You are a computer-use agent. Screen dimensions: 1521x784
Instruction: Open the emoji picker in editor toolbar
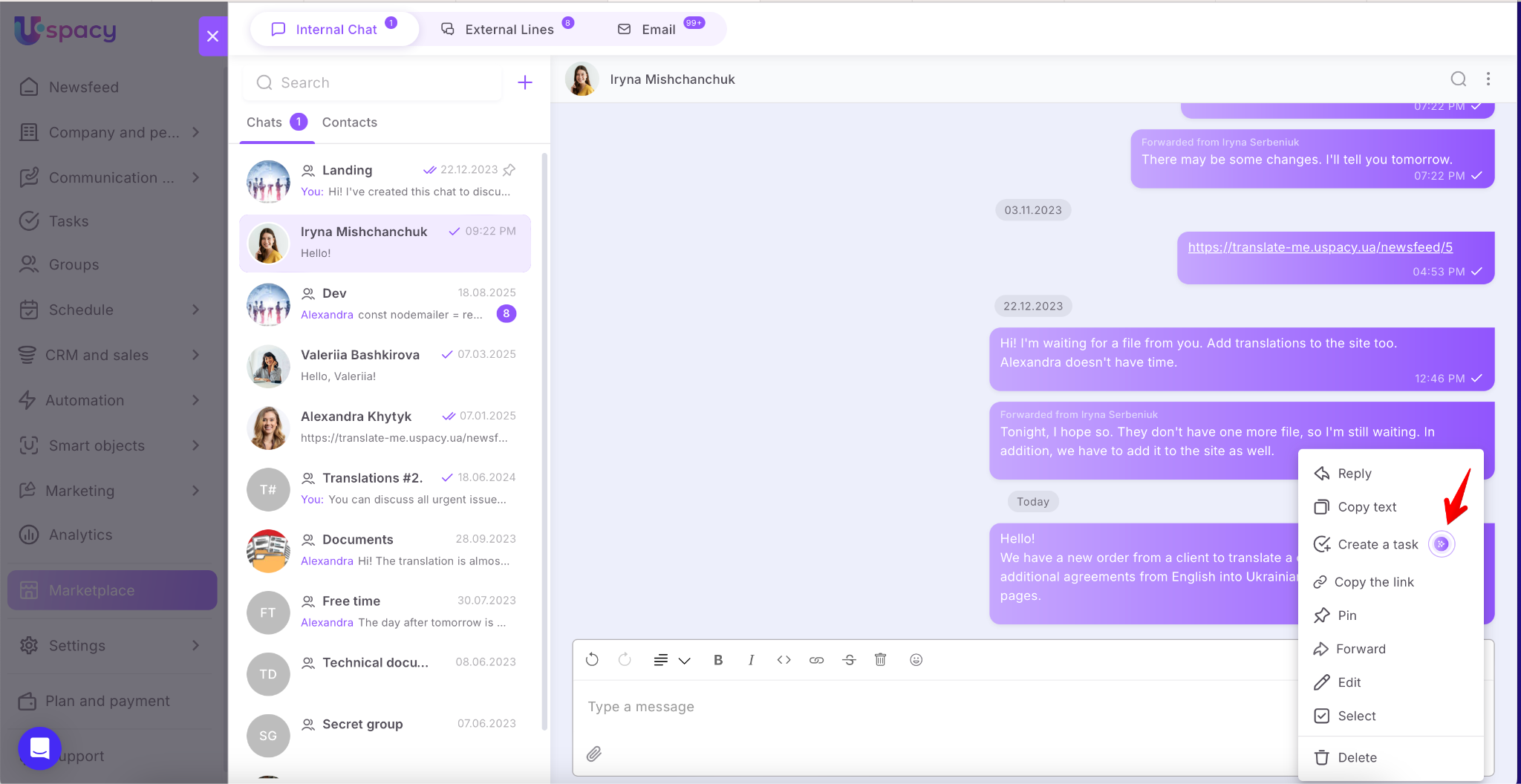tap(916, 659)
